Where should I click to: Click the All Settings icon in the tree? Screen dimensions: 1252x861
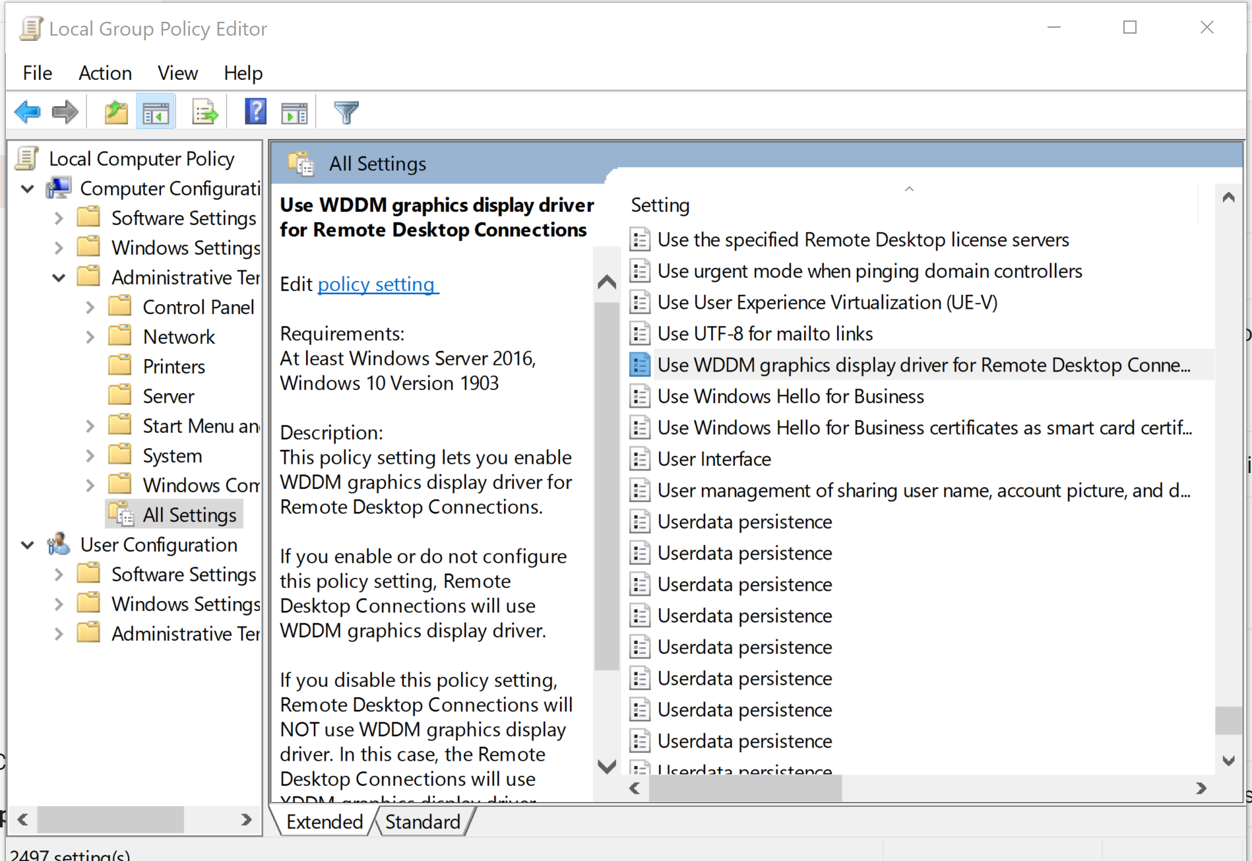[122, 514]
